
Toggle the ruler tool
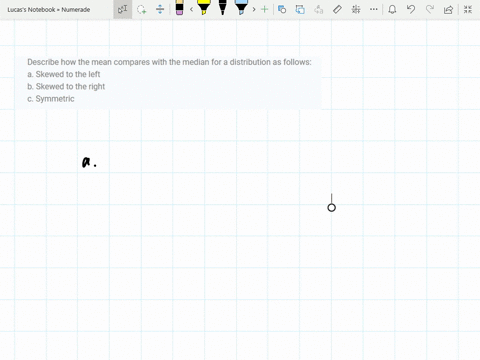[x=337, y=9]
